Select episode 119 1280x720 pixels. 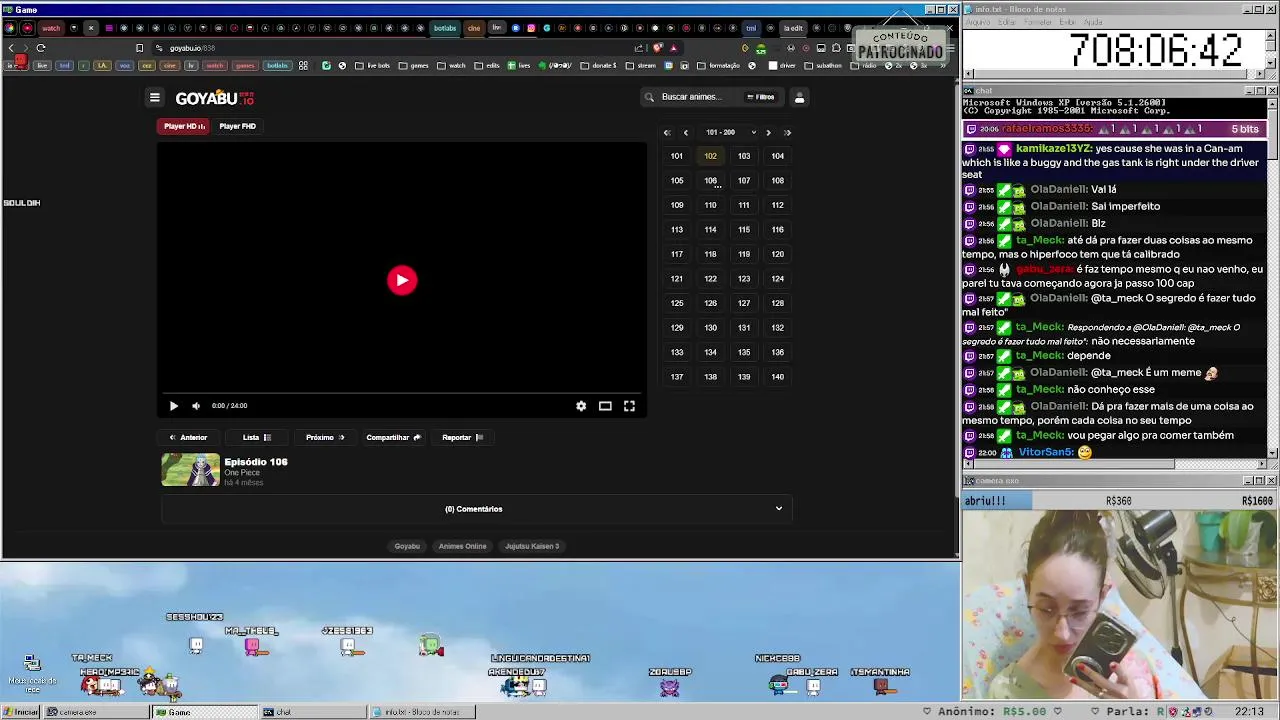744,254
